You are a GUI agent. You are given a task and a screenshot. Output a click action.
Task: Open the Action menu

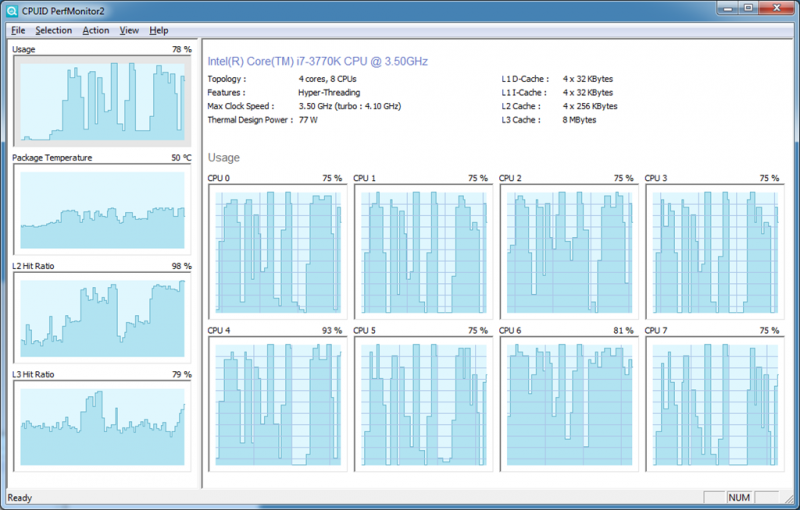pos(96,30)
